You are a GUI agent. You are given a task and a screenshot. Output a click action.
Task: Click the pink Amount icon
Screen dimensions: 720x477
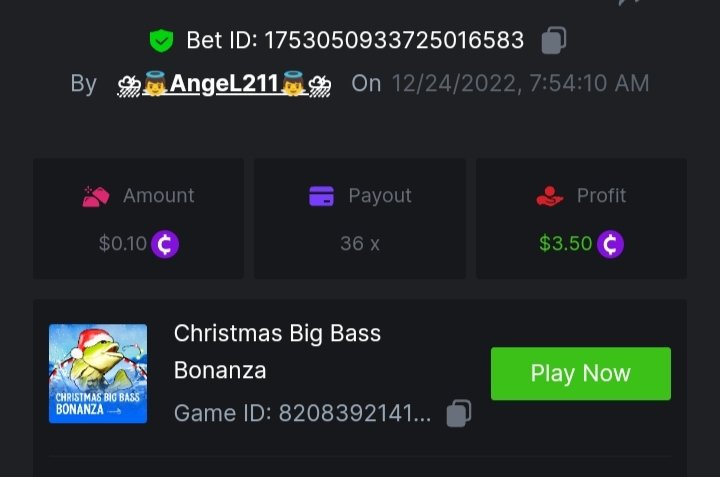[x=95, y=196]
